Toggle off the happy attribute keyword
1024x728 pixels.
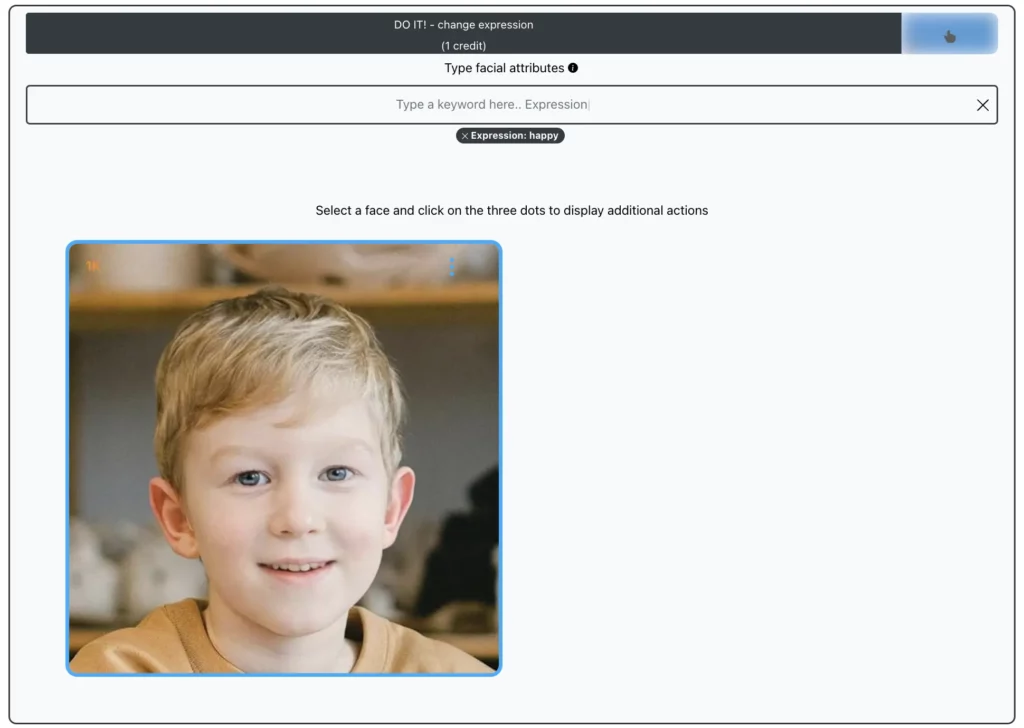464,136
